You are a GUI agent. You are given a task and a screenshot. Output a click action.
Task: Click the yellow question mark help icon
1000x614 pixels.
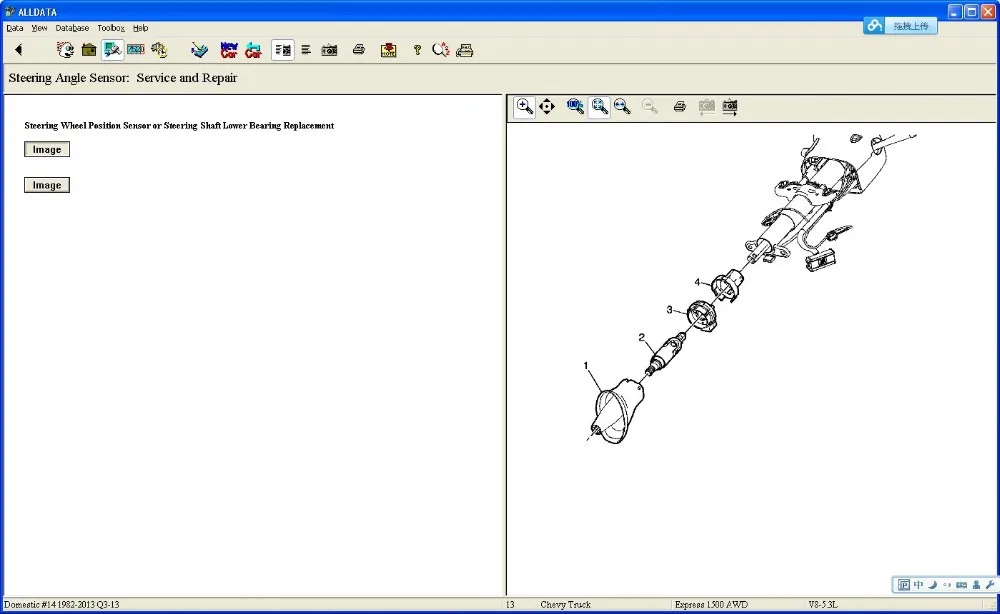[417, 50]
